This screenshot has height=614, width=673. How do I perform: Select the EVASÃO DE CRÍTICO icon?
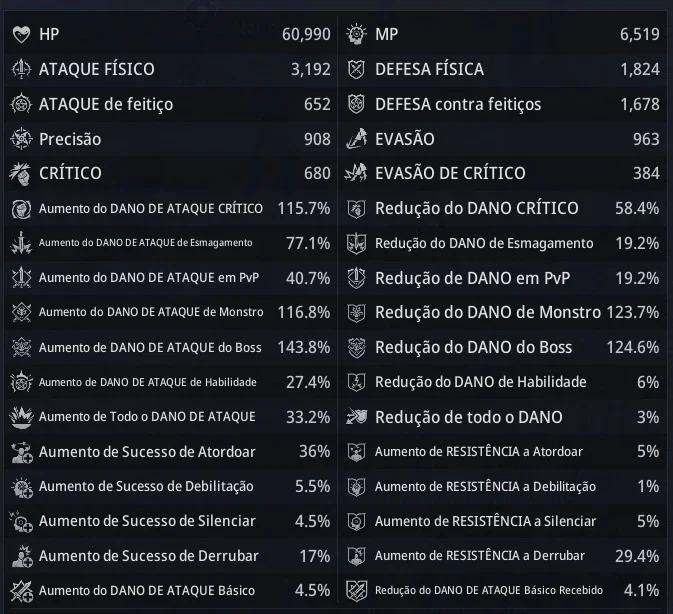(356, 173)
